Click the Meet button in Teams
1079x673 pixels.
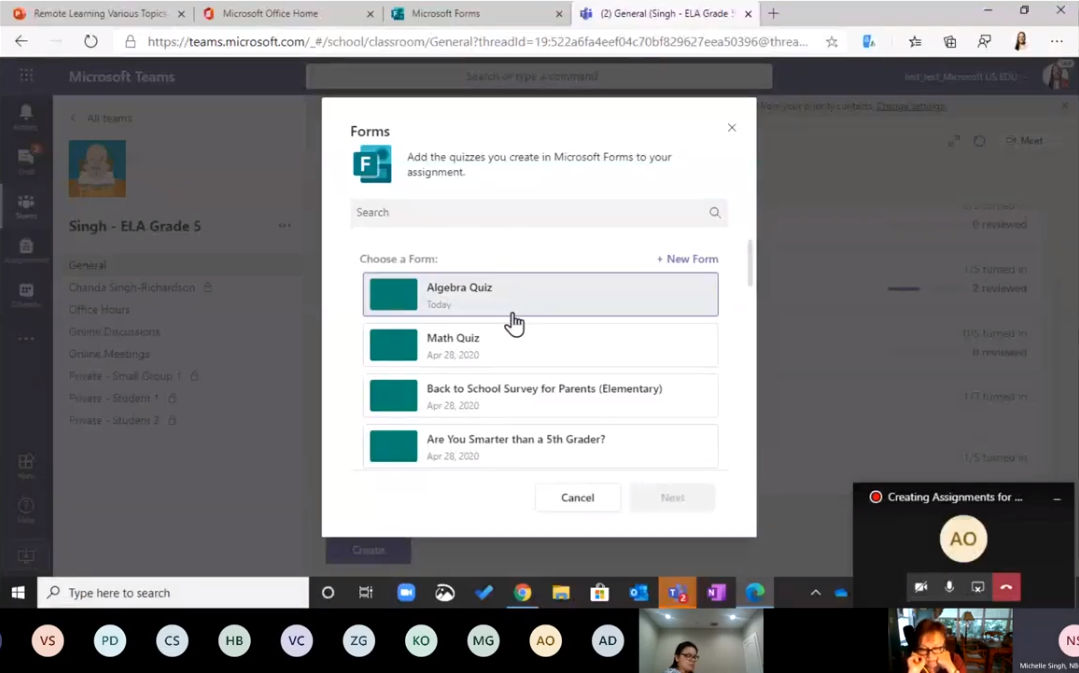(1025, 140)
